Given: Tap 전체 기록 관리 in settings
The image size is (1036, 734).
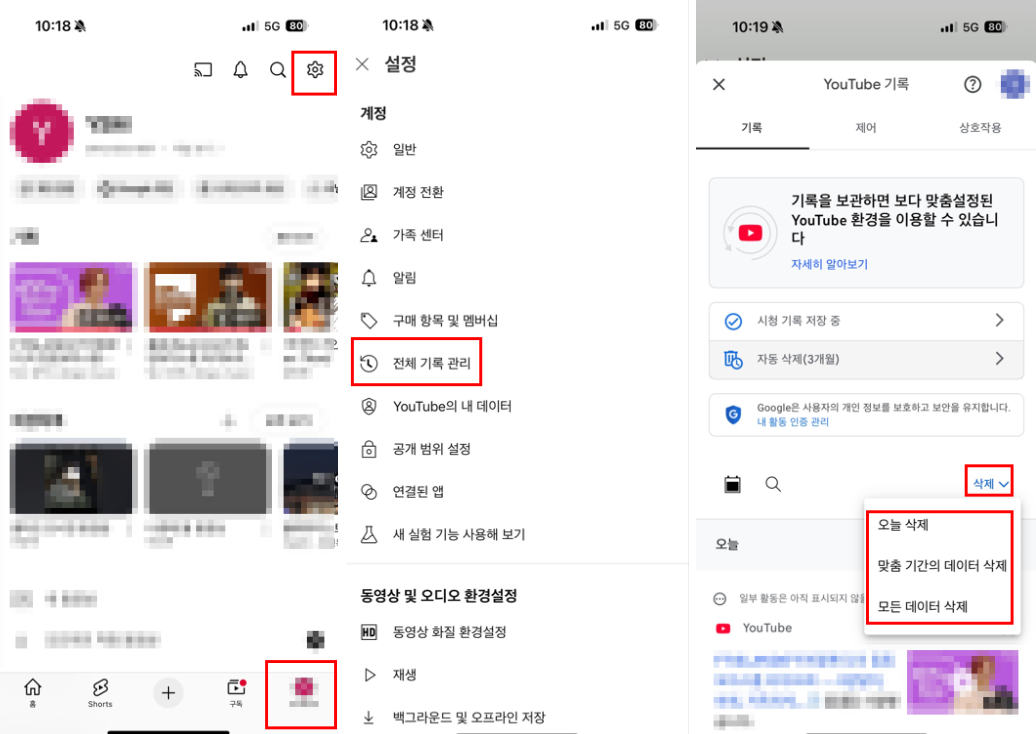Looking at the screenshot, I should 417,363.
